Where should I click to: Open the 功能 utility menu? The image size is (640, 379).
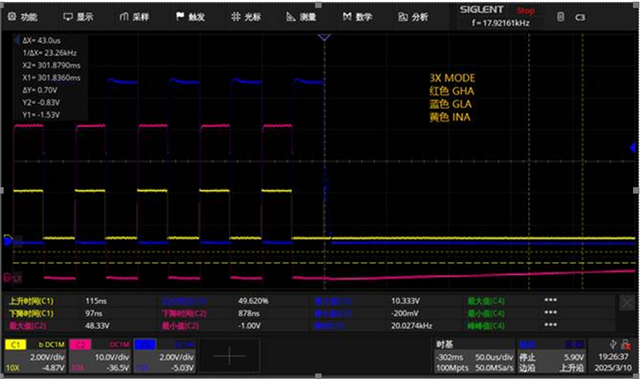[x=23, y=17]
